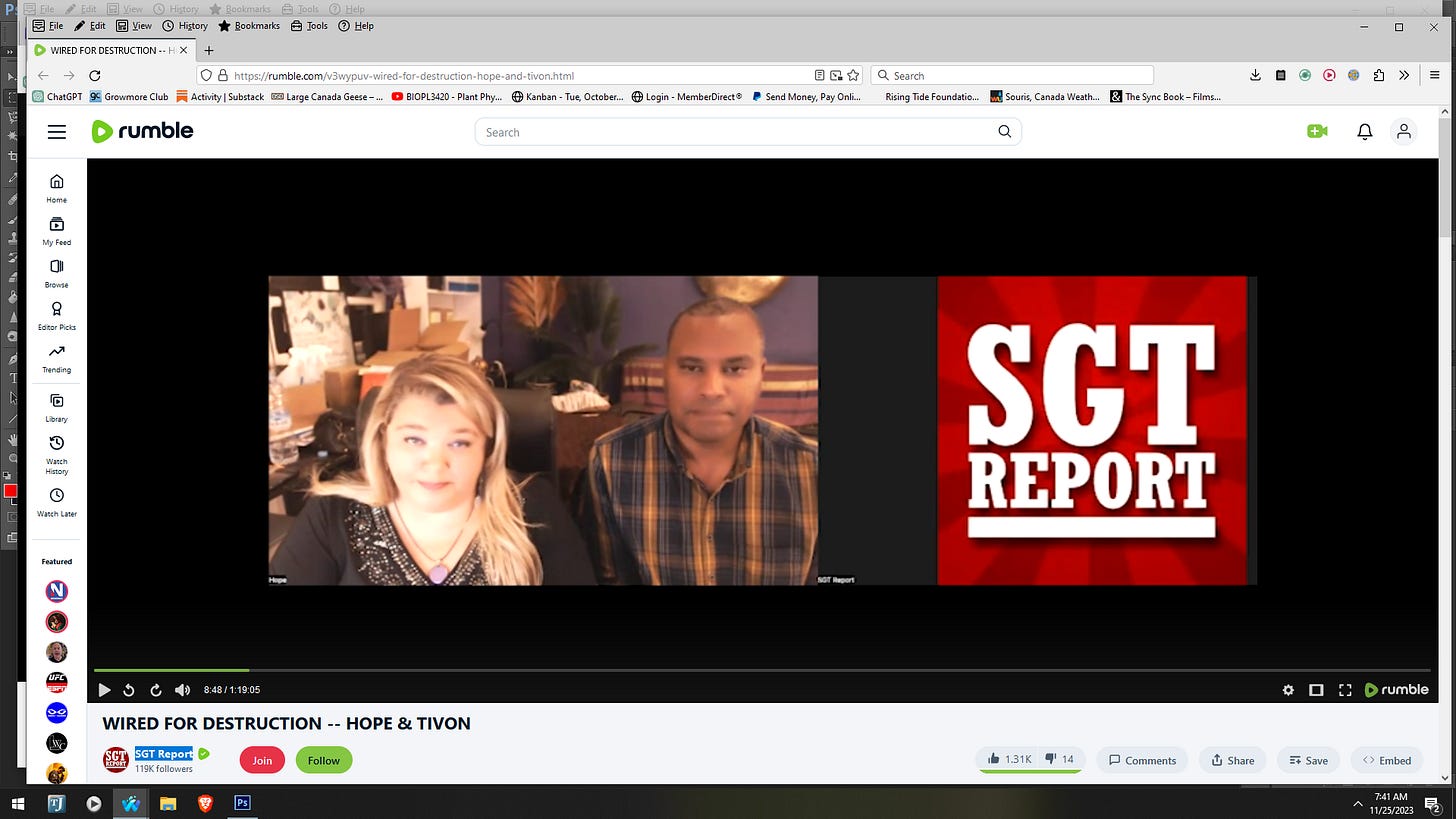Open the Activity | Substack bookmark
1456x819 pixels.
[220, 97]
